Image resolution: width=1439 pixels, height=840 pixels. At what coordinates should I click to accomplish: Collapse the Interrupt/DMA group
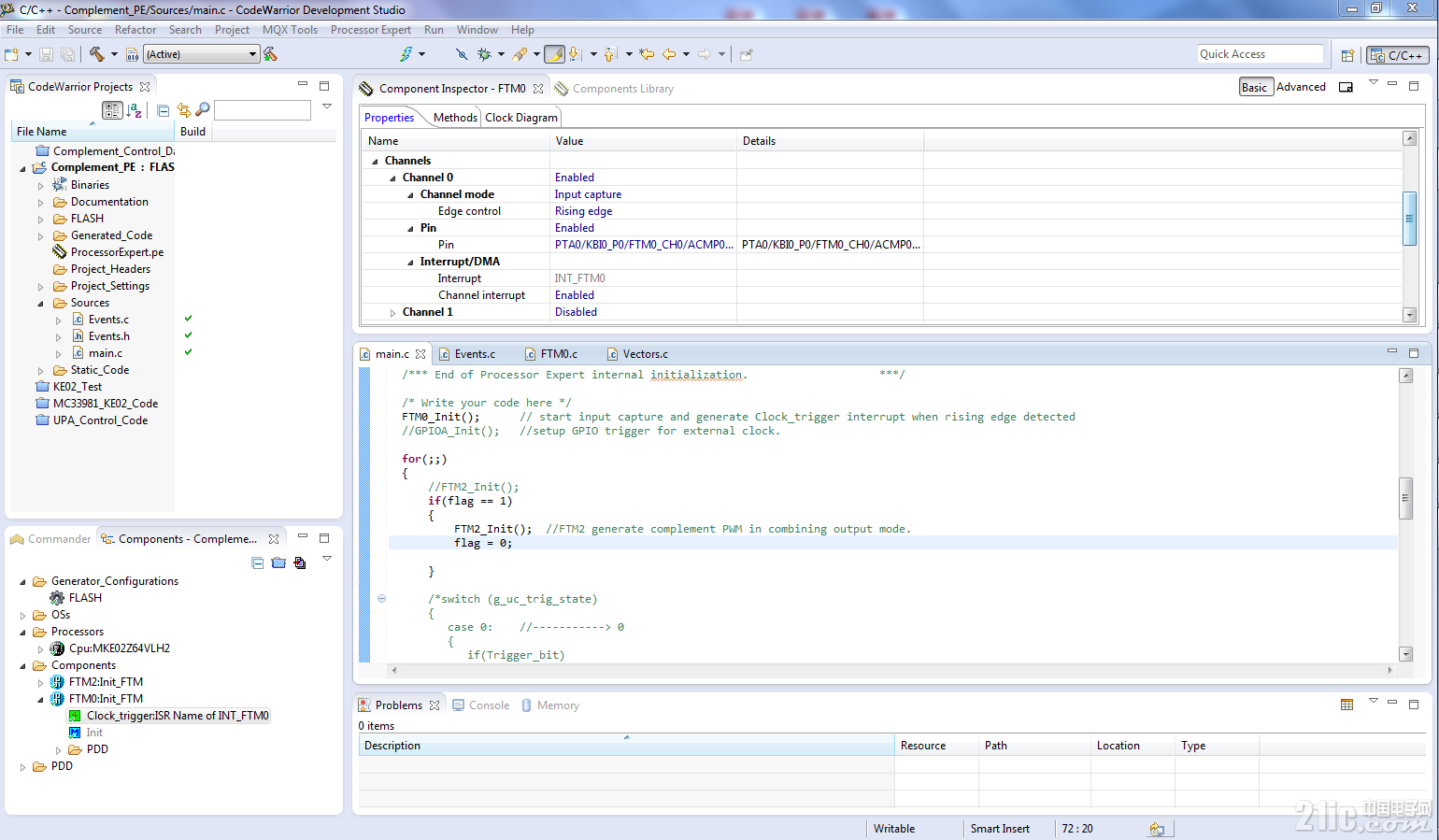410,263
